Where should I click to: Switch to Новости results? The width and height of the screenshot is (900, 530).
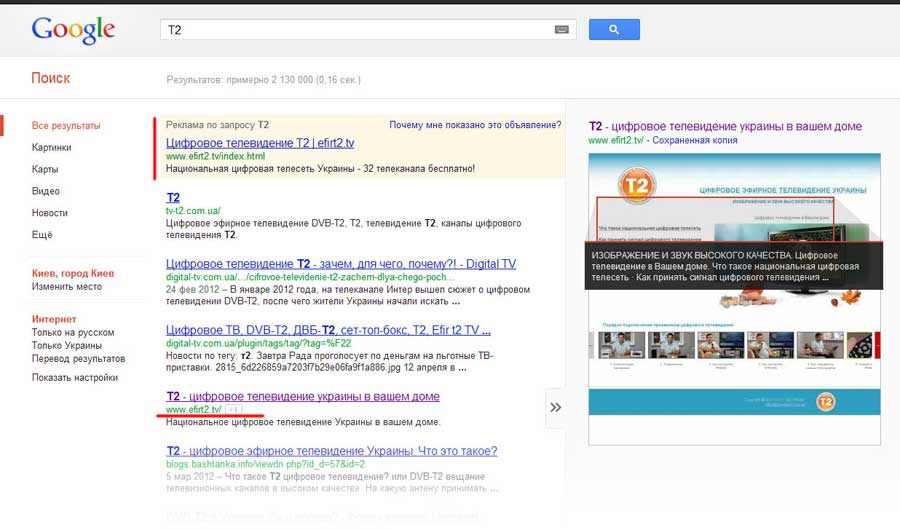(x=49, y=213)
